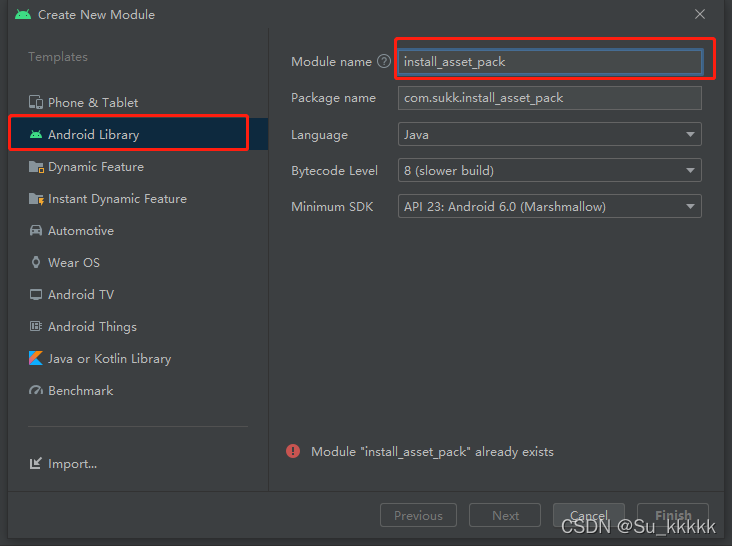
Task: Click the Phone & Tablet device icon
Action: 36,102
